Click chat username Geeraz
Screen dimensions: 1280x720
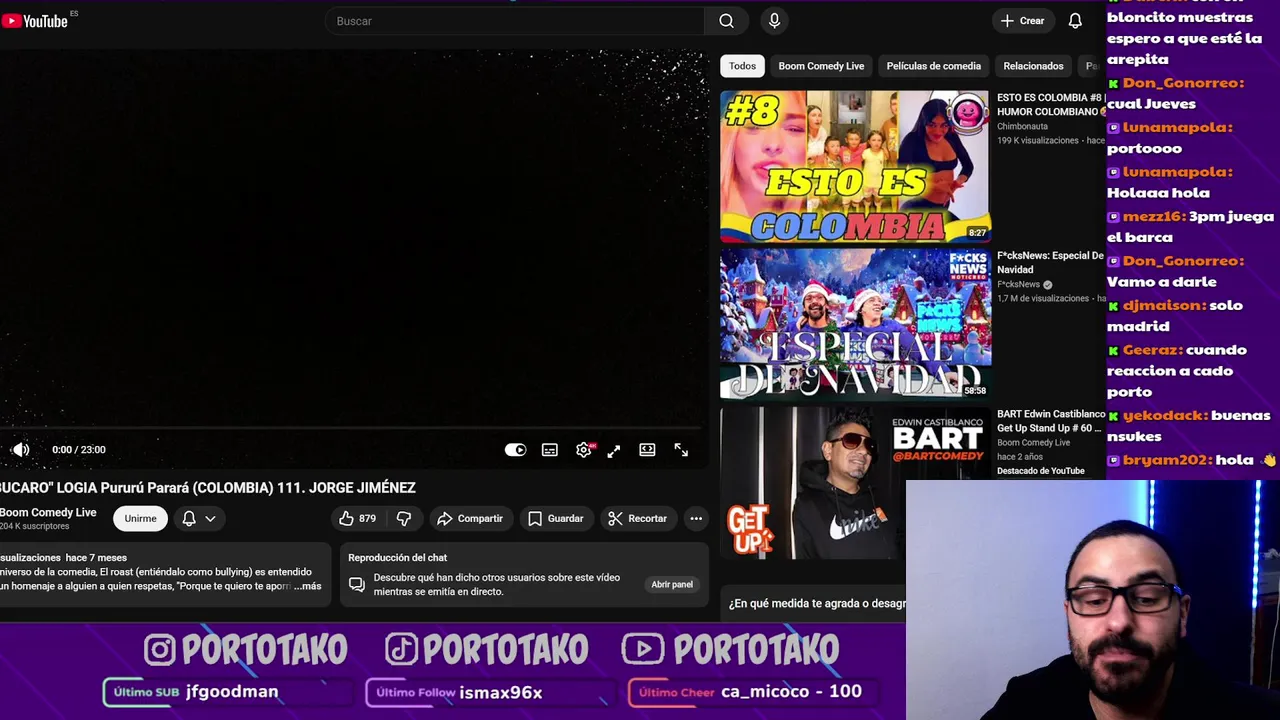tap(1152, 350)
